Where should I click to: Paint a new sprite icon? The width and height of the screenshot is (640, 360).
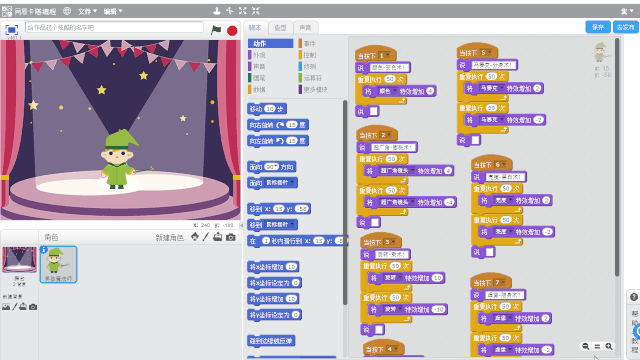206,237
